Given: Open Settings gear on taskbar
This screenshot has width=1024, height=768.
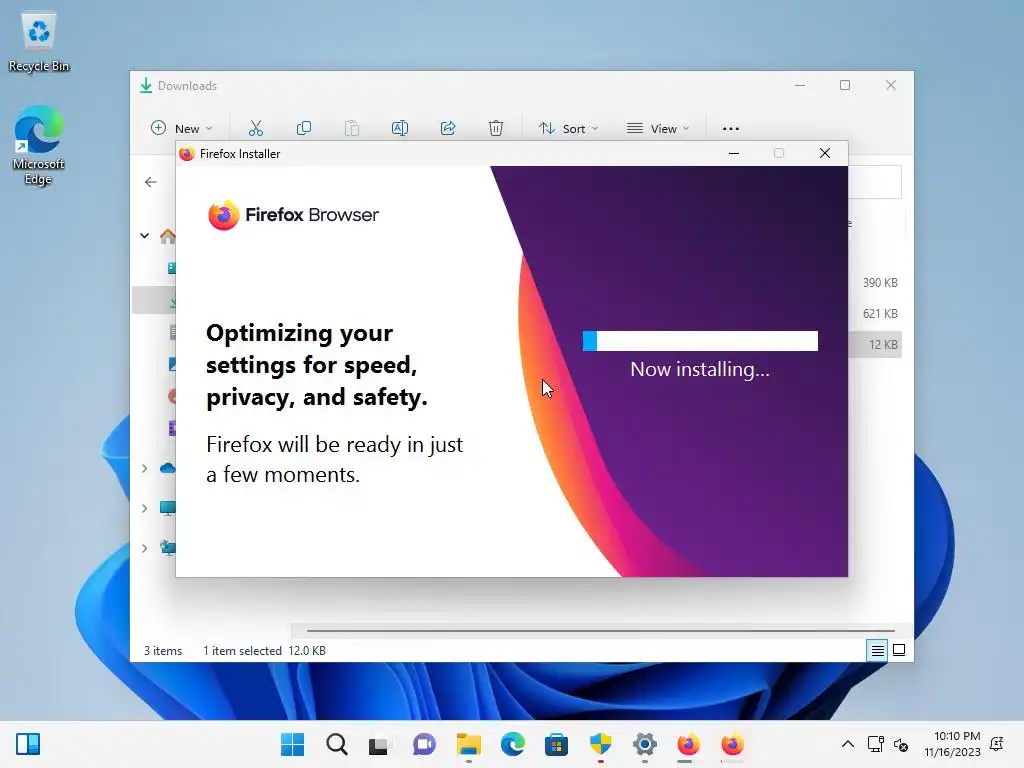Looking at the screenshot, I should (x=645, y=744).
